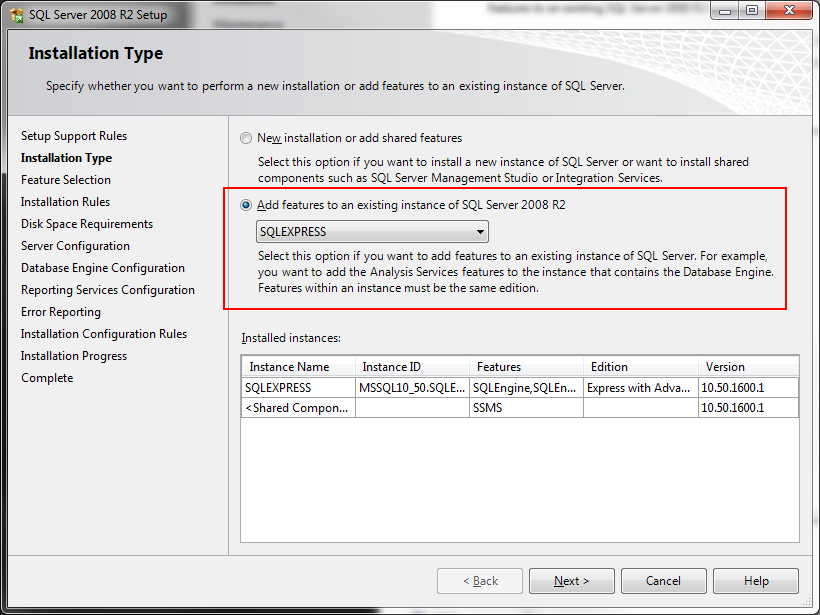Minimize the SQL Server Setup window
Viewport: 820px width, 615px height.
(725, 11)
